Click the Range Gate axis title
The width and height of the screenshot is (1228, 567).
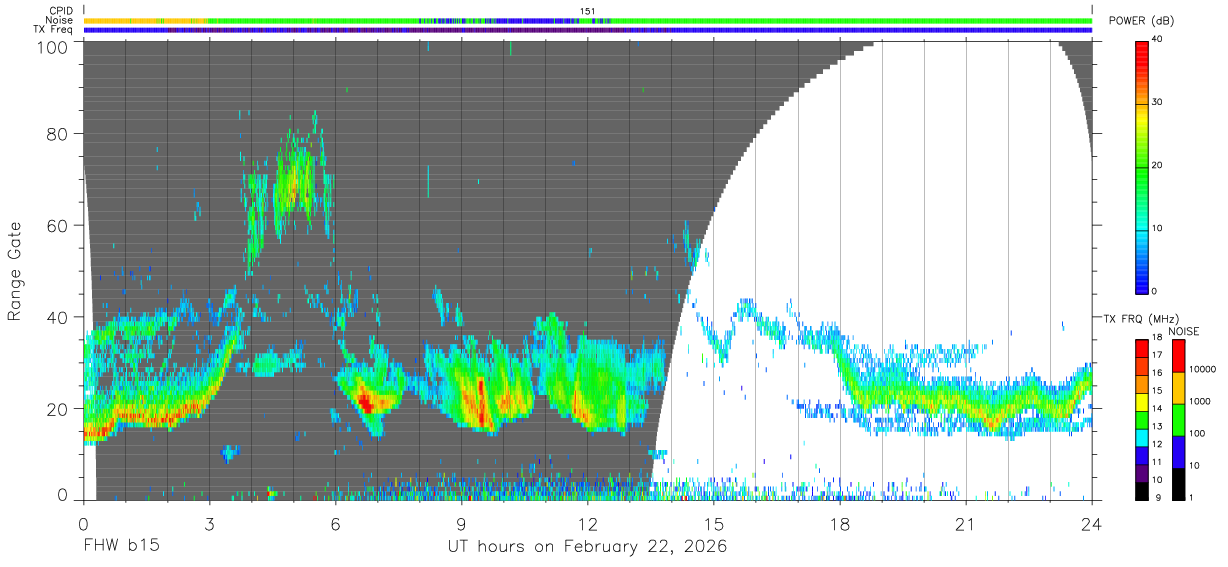[x=16, y=271]
